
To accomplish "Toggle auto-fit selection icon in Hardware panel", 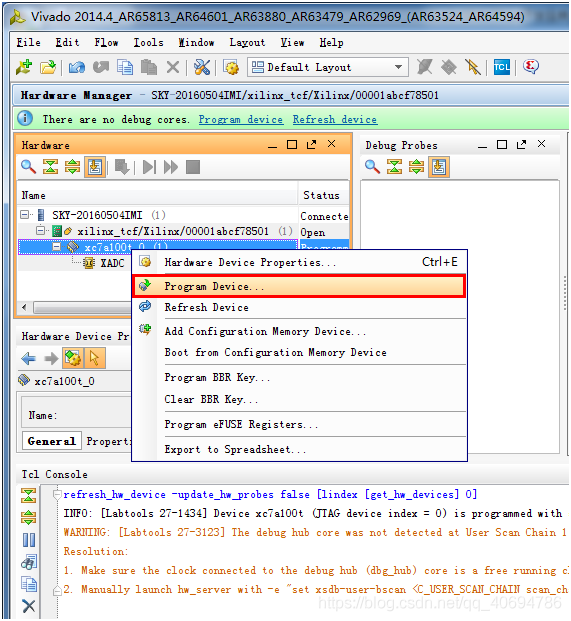I will pyautogui.click(x=95, y=167).
